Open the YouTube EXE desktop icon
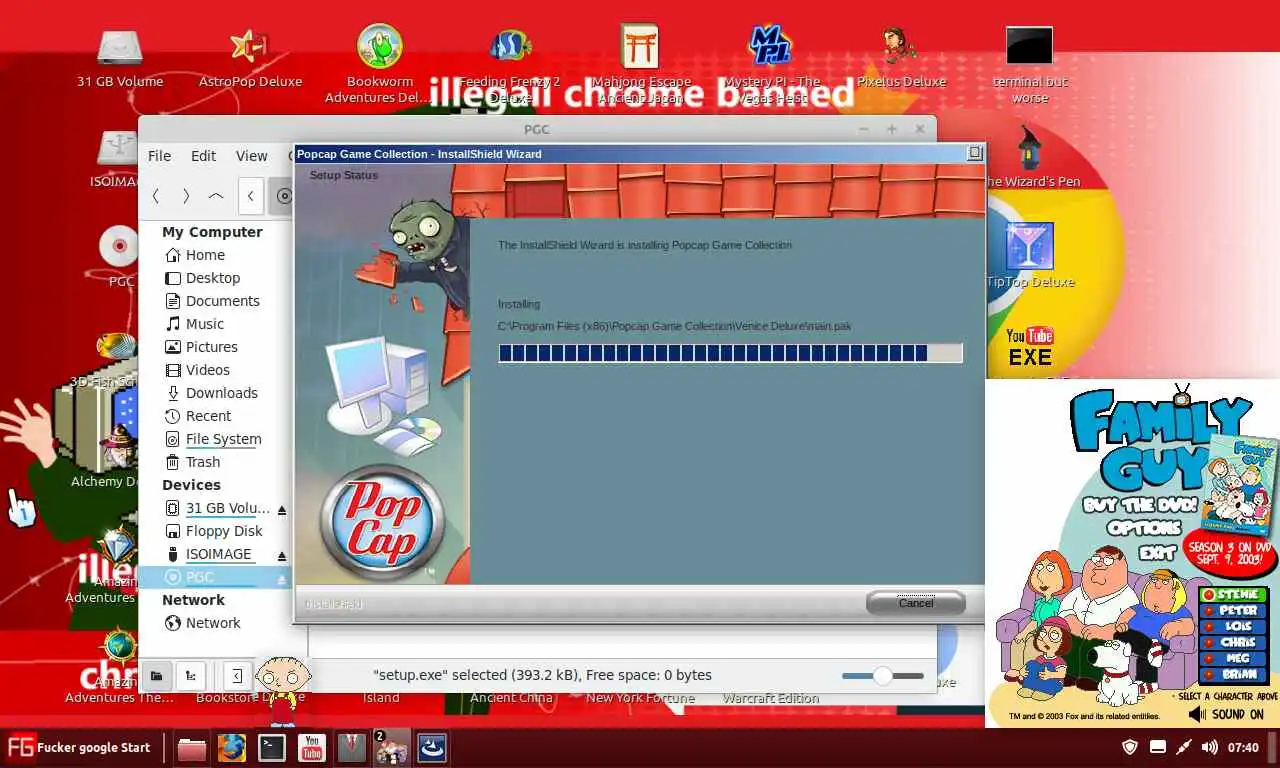Screen dimensions: 1280x768 click(x=1030, y=347)
